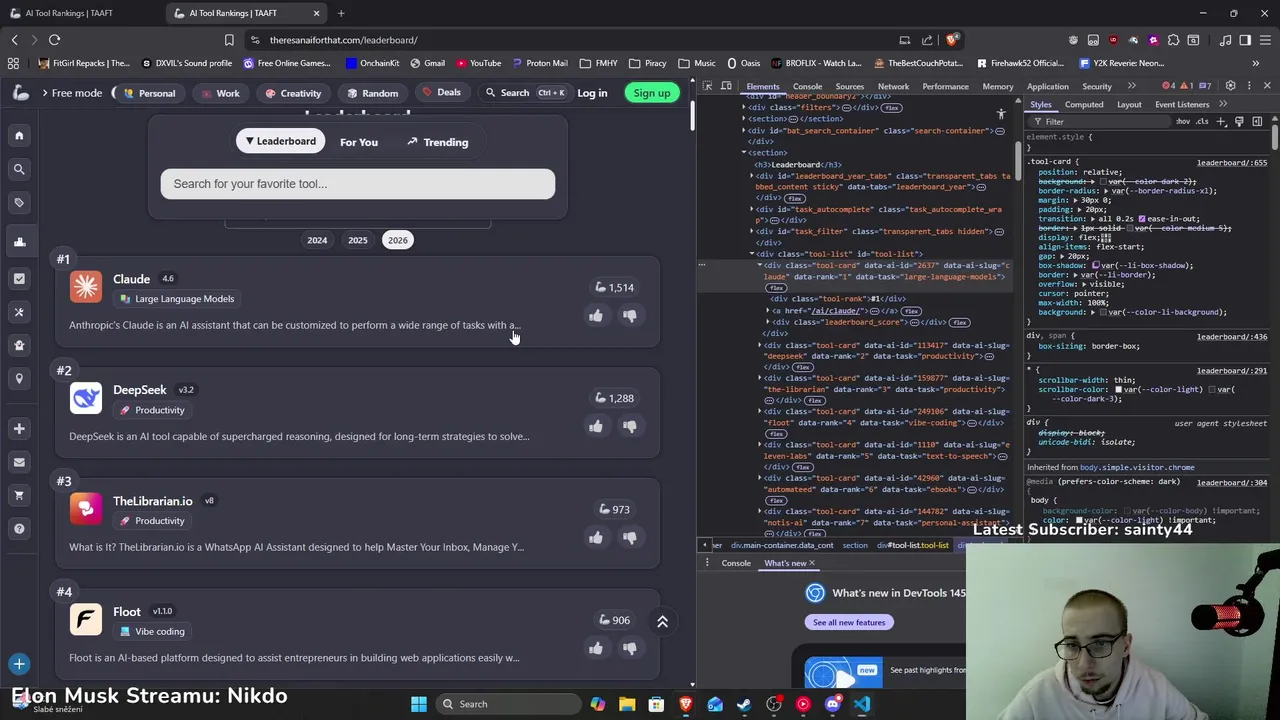Screen dimensions: 1280x720
Task: Open the envelope newsletter icon in the sidebar
Action: click(x=19, y=462)
